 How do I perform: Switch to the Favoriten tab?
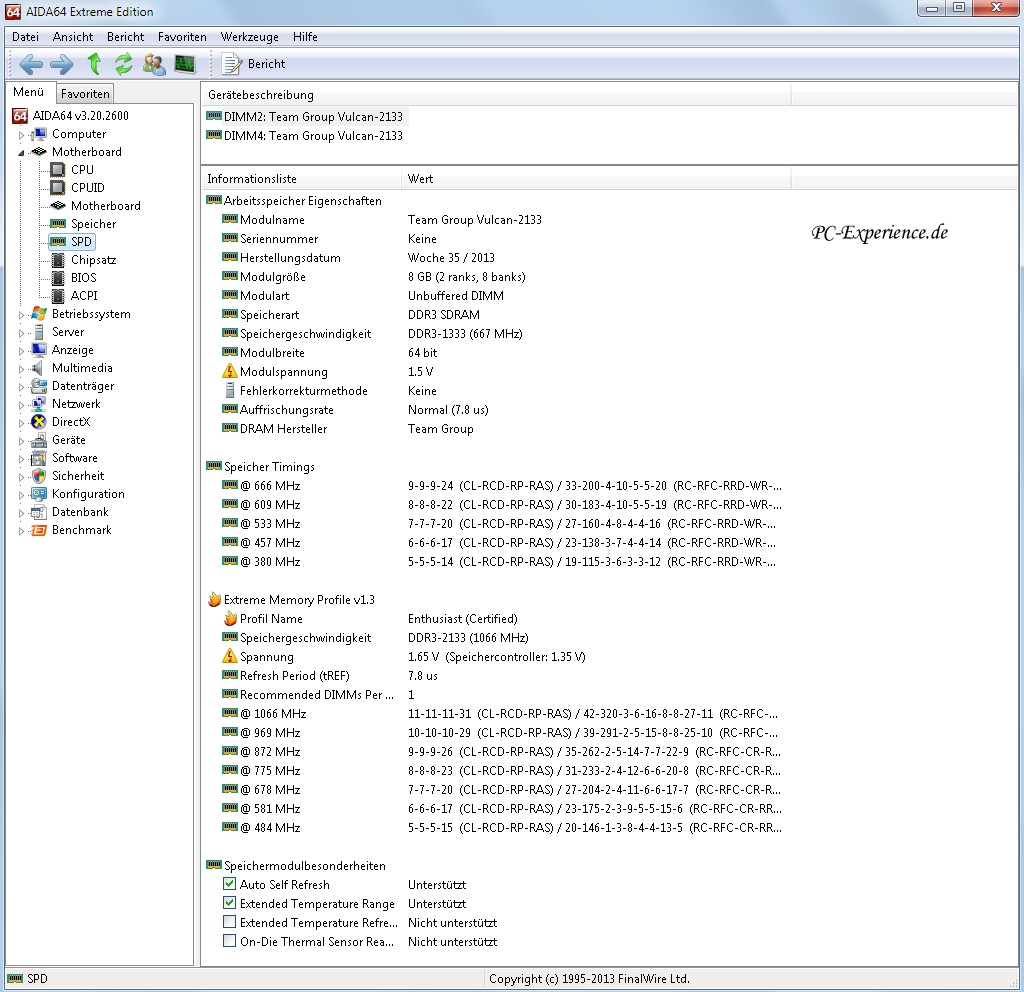click(x=85, y=94)
